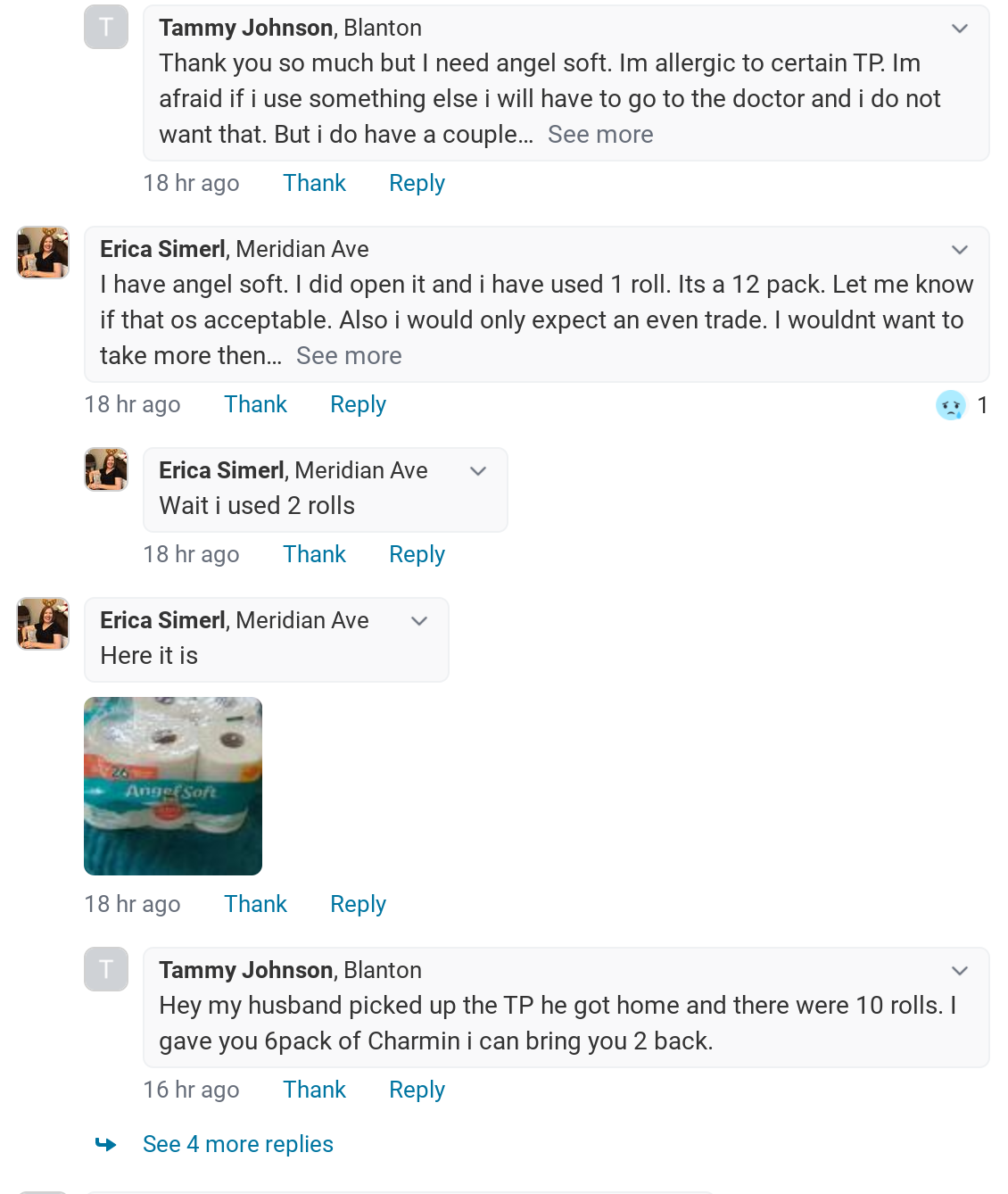See 4 more replies
The image size is (1008, 1194).
point(238,1144)
